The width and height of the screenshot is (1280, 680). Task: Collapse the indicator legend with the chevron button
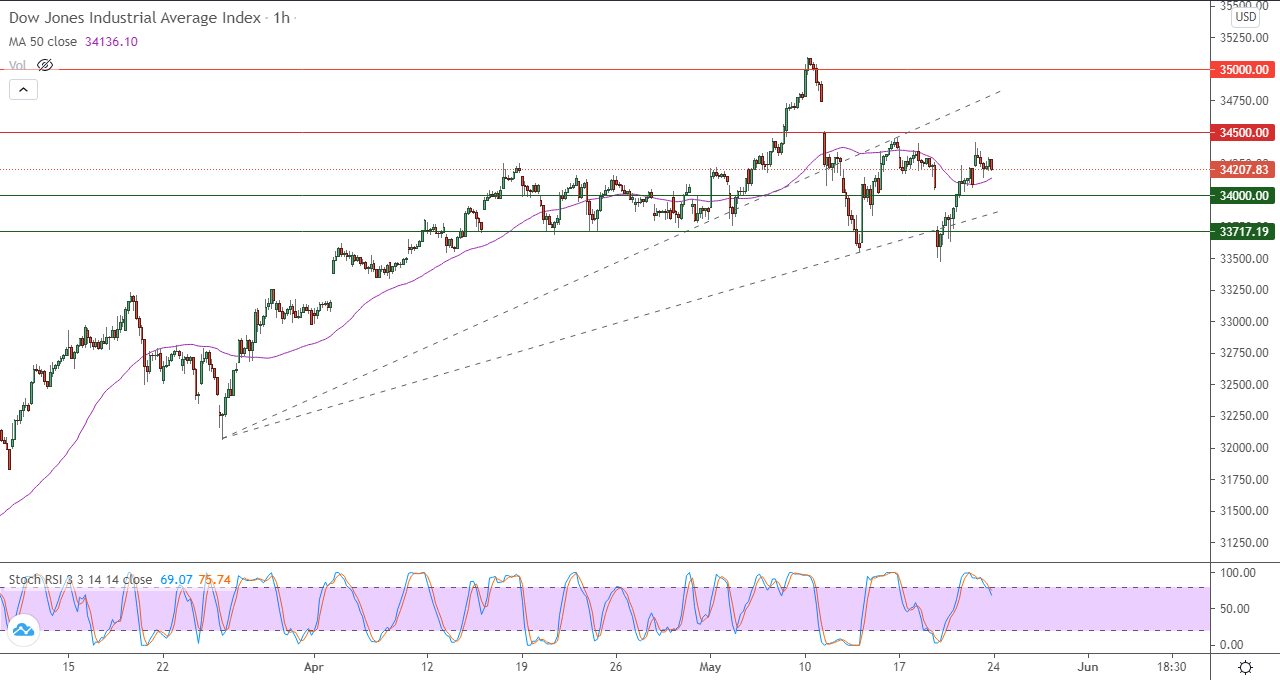tap(24, 89)
